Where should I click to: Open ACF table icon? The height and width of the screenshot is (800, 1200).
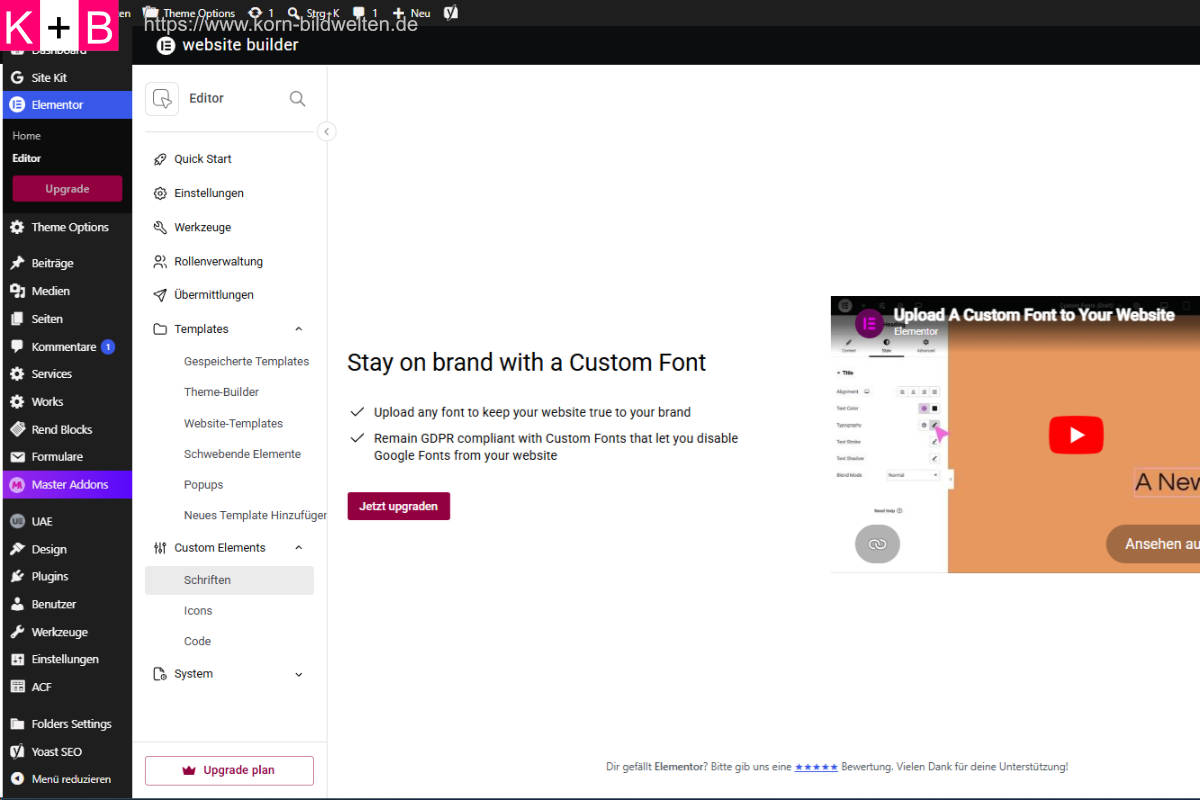click(x=16, y=687)
